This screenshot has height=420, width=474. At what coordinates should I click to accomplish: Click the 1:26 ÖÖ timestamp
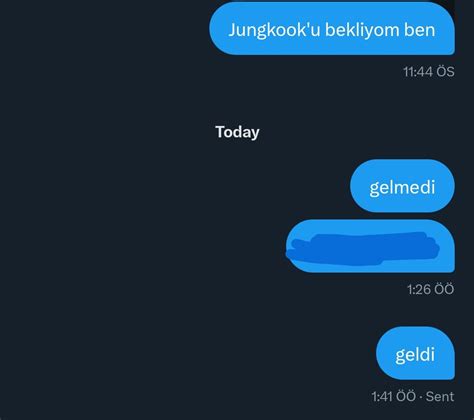pos(430,289)
